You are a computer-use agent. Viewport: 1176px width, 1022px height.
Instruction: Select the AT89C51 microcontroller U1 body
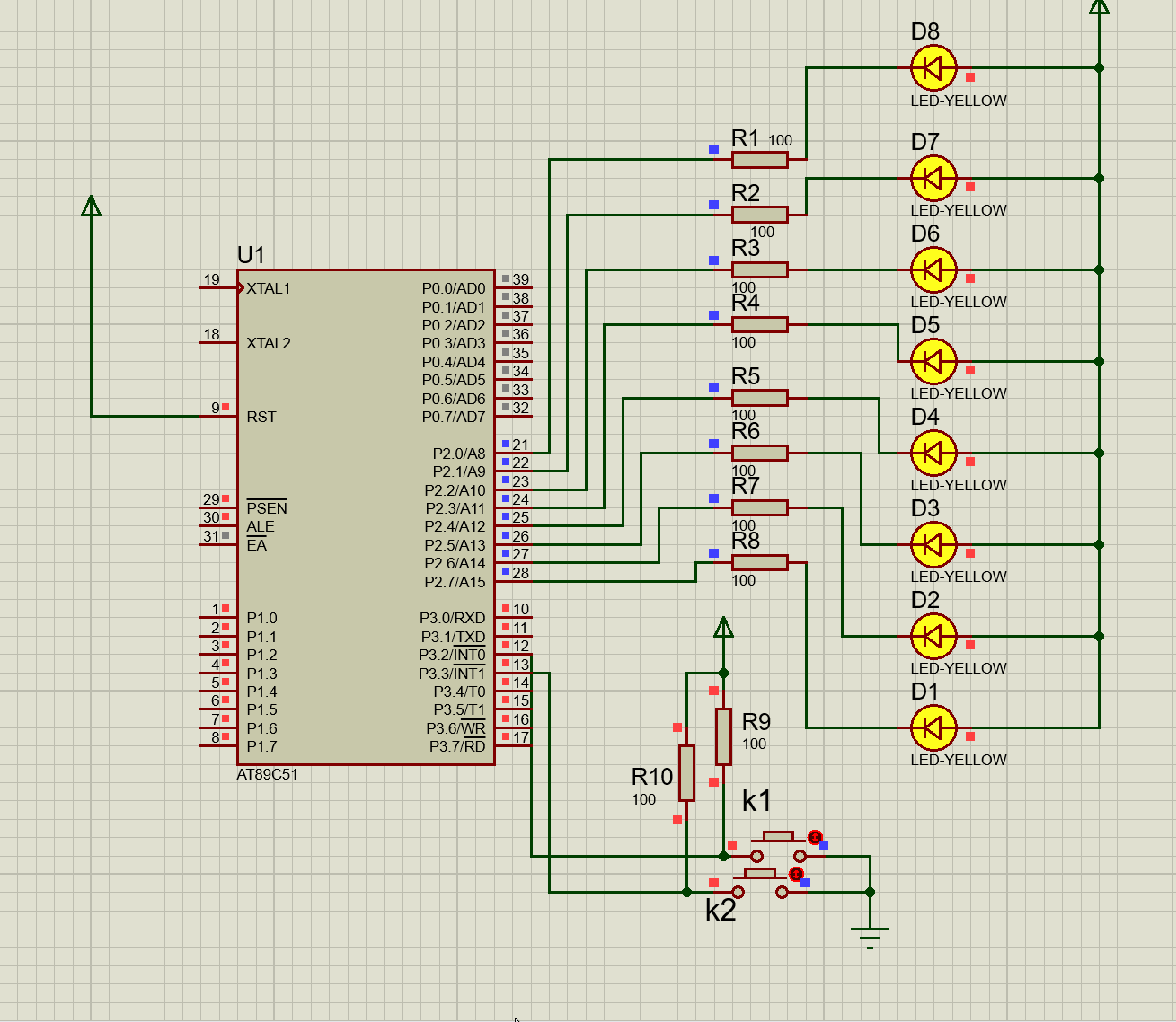pyautogui.click(x=366, y=517)
